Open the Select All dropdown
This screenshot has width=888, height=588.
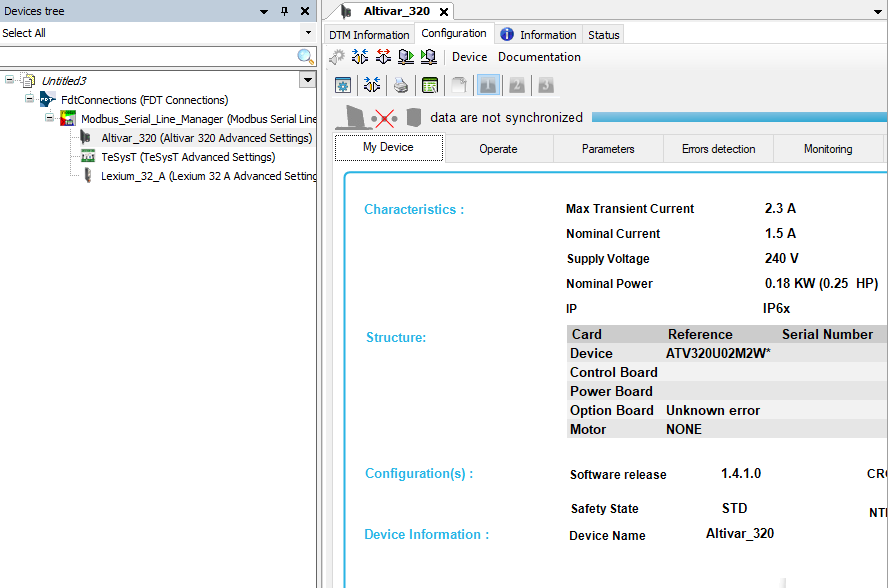point(308,33)
